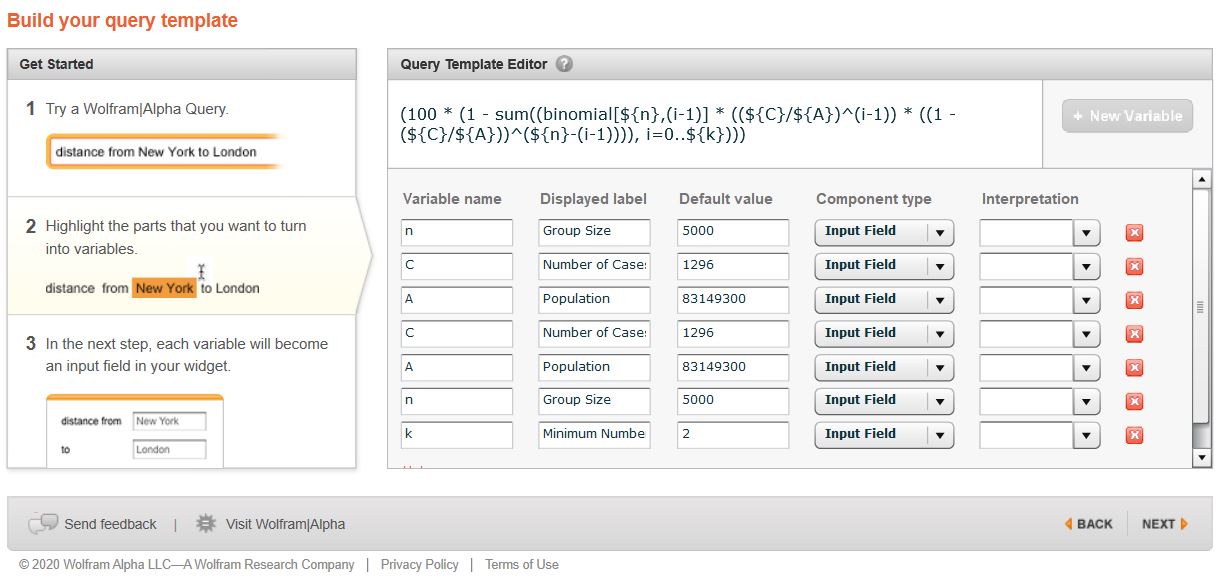Delete the first Group Size variable row
Image resolution: width=1225 pixels, height=579 pixels.
(1134, 233)
